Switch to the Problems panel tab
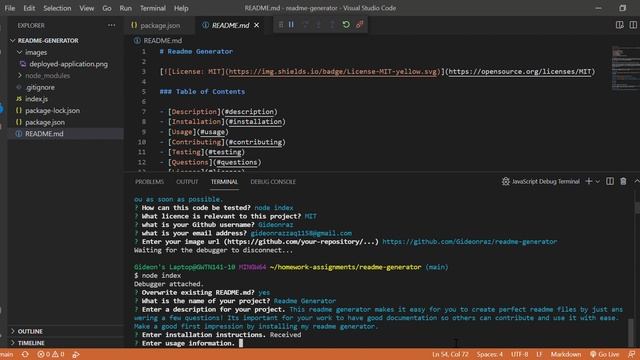 (149, 182)
